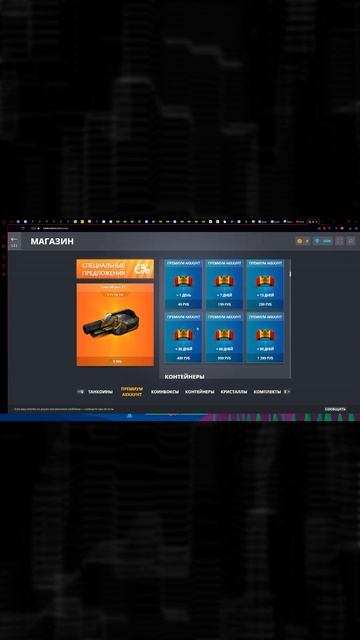Toggle fullscreen mode icon in shop header
The image size is (360, 640).
click(x=340, y=241)
